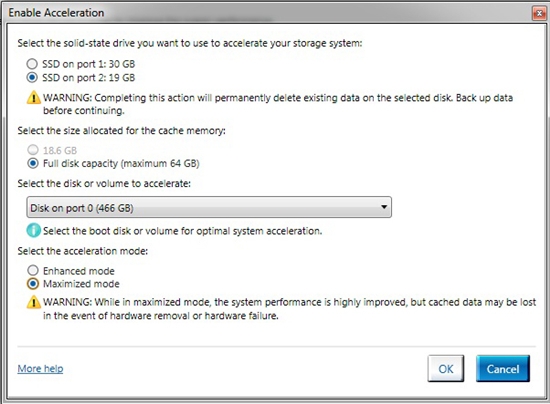This screenshot has height=404, width=550.
Task: Click the warning icon beside data deletion notice
Action: tap(34, 97)
